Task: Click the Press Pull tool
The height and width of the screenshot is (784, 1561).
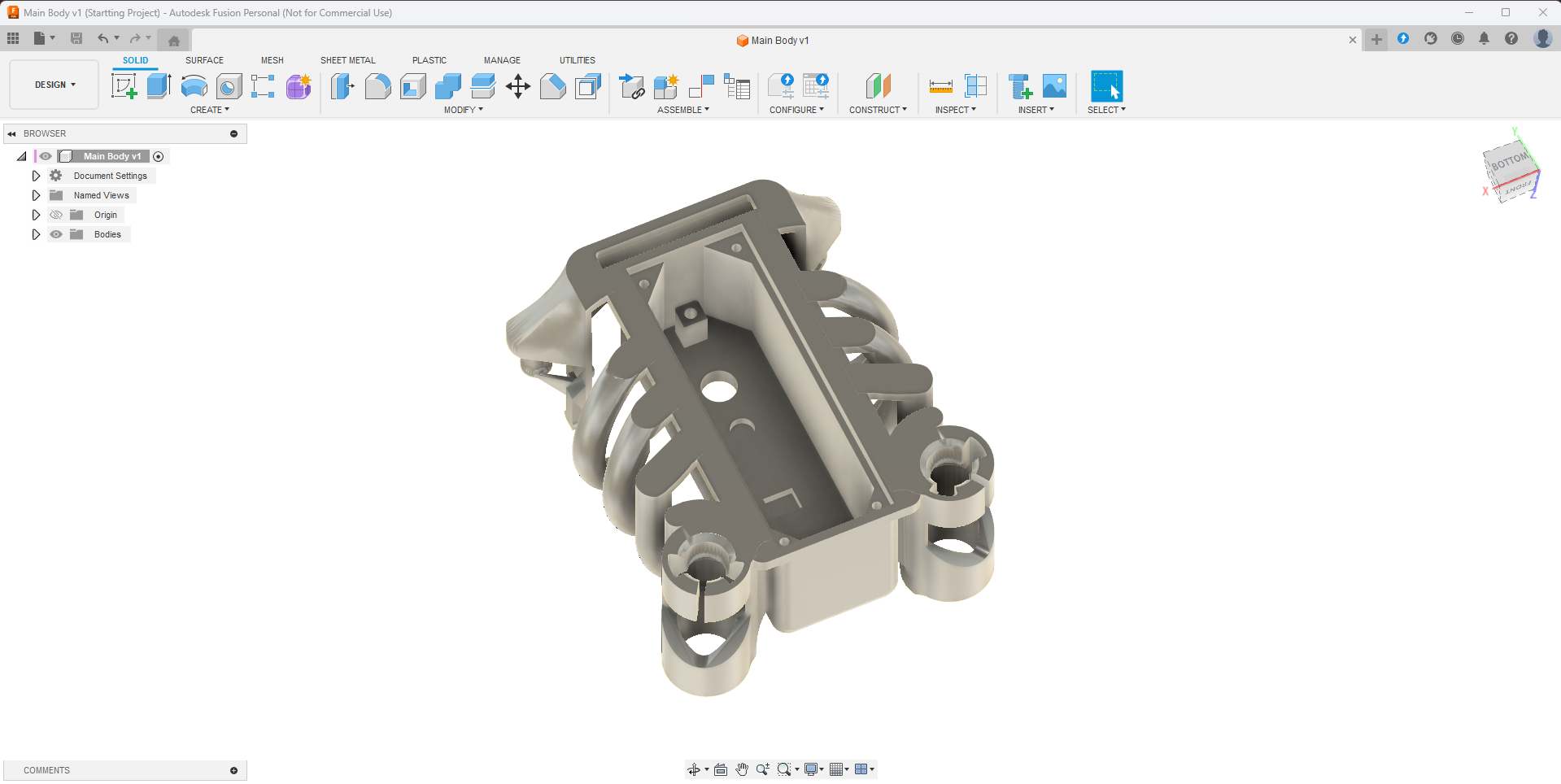Action: tap(342, 86)
